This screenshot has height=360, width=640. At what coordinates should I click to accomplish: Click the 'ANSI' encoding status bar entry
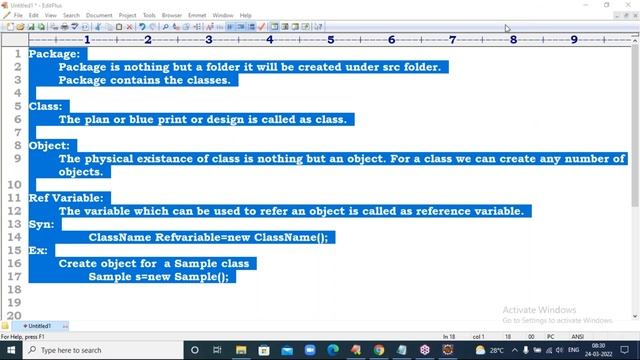click(578, 337)
